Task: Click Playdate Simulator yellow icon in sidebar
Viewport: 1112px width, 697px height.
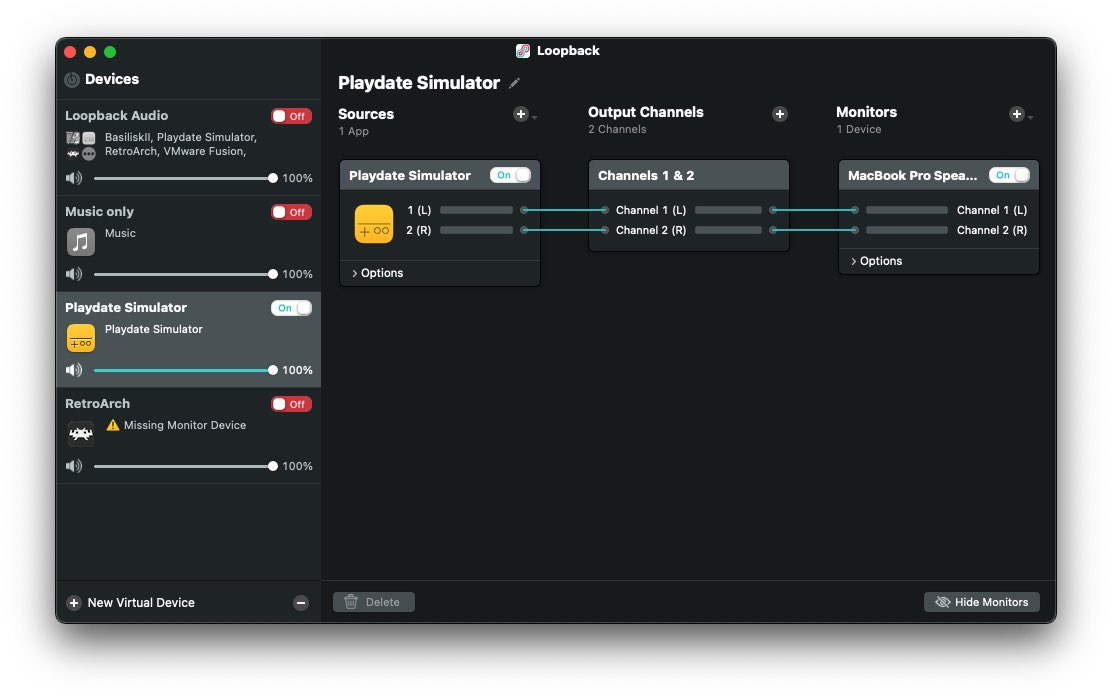Action: [81, 338]
